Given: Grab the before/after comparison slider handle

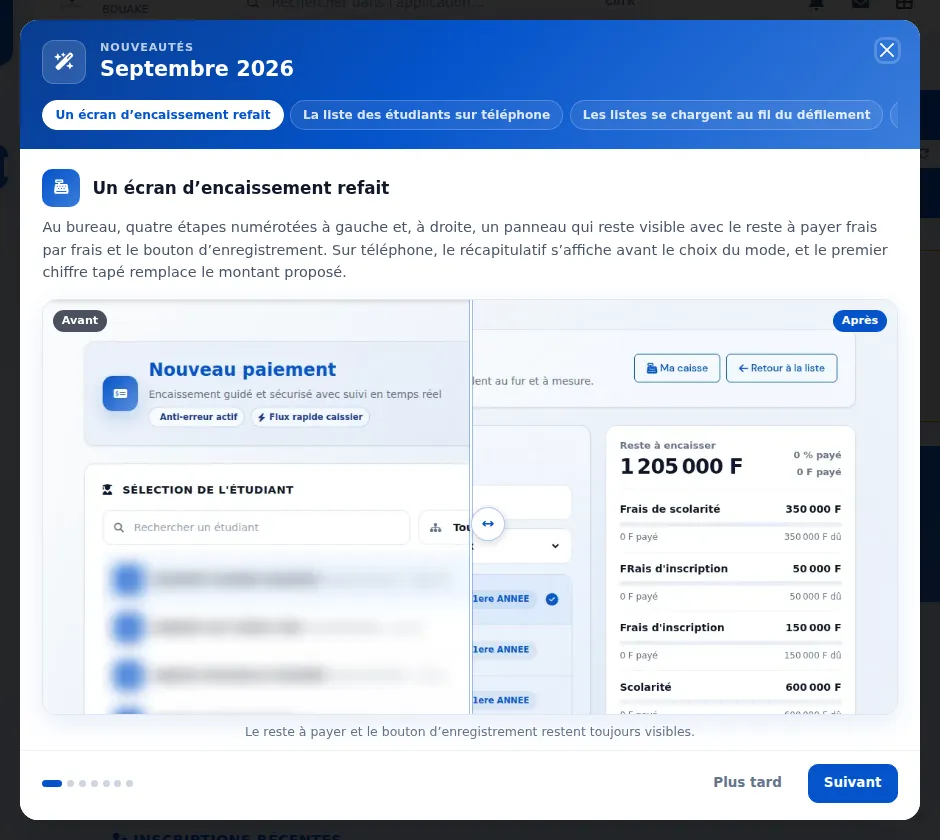Looking at the screenshot, I should (x=488, y=524).
